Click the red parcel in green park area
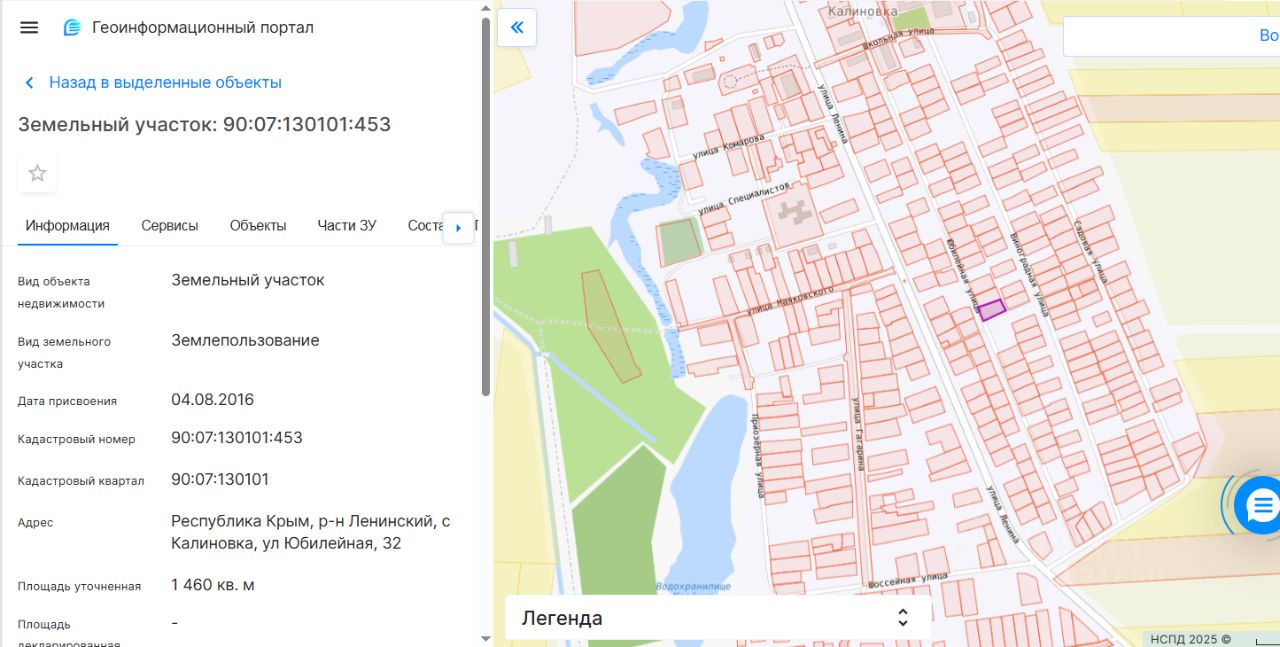The height and width of the screenshot is (647, 1280). click(x=612, y=325)
